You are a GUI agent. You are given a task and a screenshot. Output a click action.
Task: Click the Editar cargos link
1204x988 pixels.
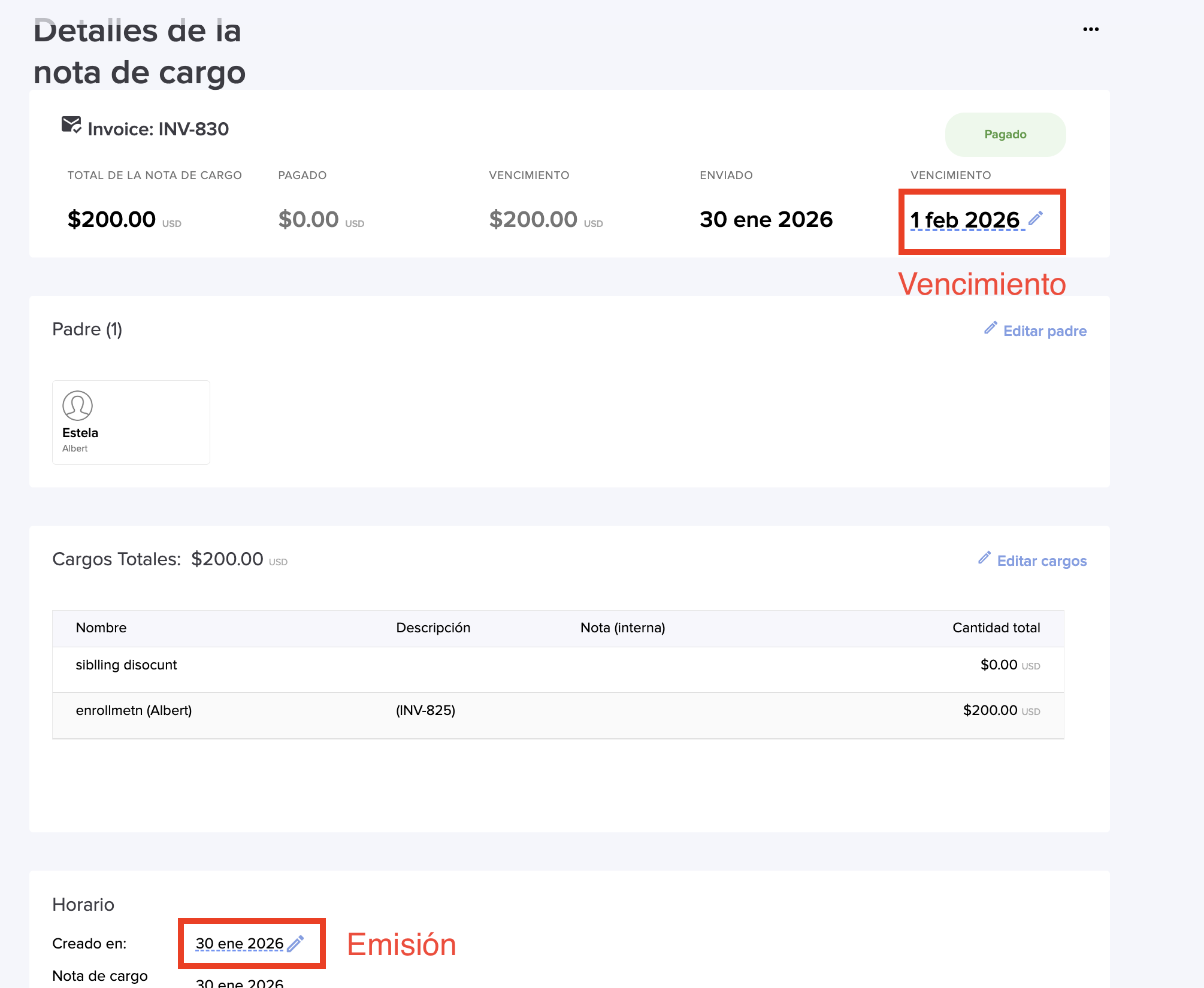click(1041, 561)
